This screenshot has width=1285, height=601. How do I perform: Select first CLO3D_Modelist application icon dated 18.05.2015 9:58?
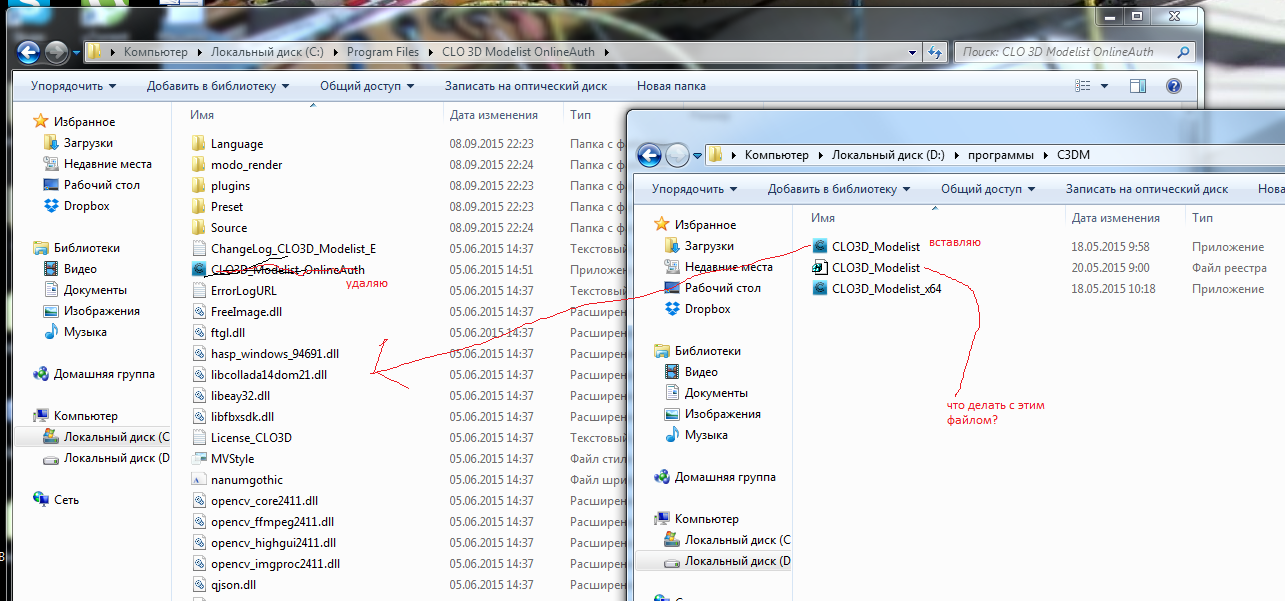pos(819,247)
